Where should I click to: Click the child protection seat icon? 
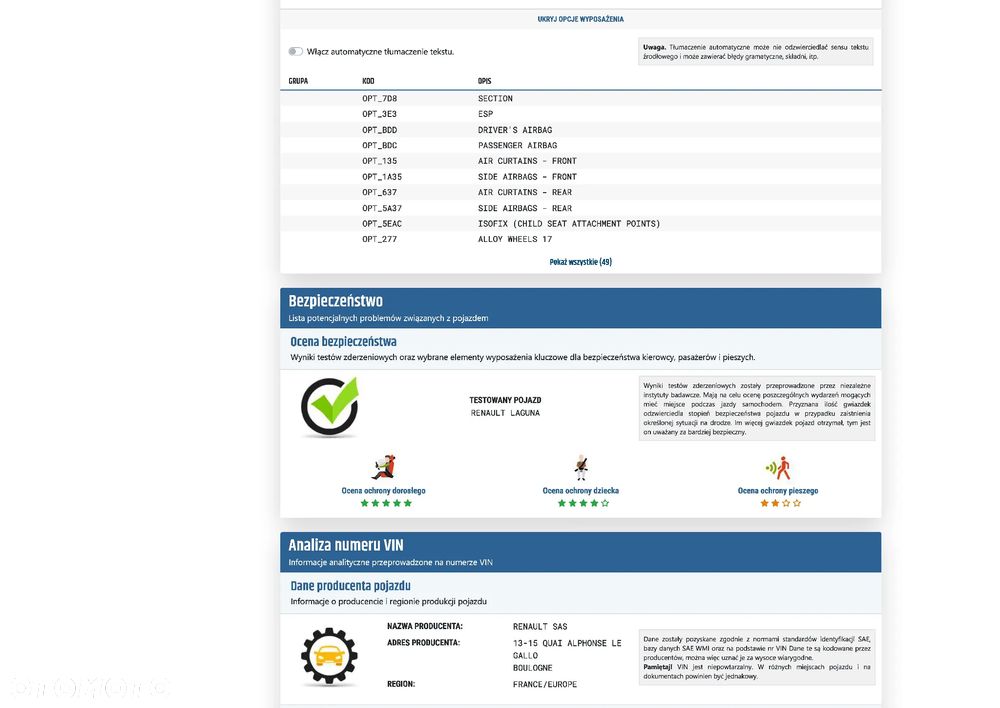[x=580, y=468]
